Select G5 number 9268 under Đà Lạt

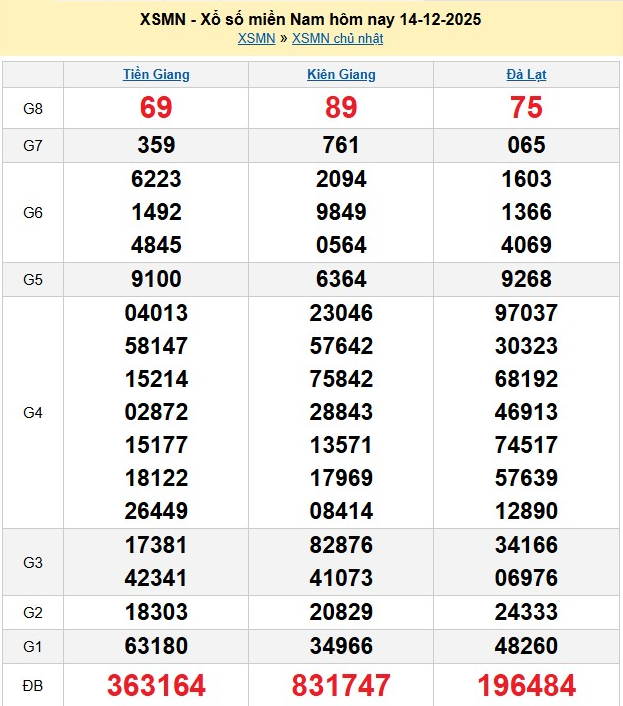coord(526,279)
